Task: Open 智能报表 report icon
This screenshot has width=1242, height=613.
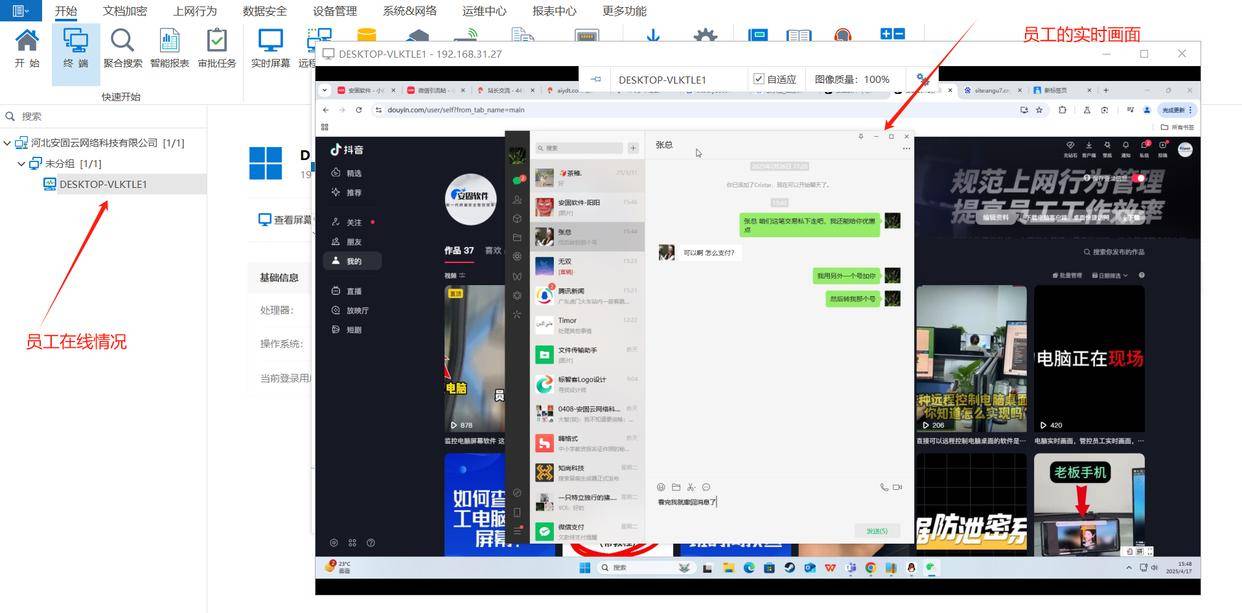Action: click(x=169, y=48)
